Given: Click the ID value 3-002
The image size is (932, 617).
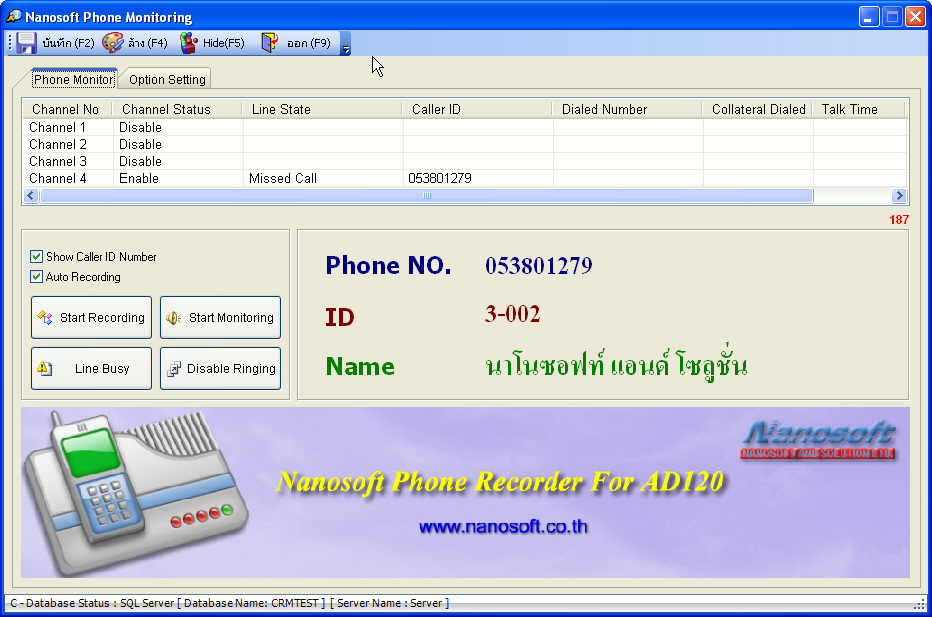Looking at the screenshot, I should [x=512, y=314].
